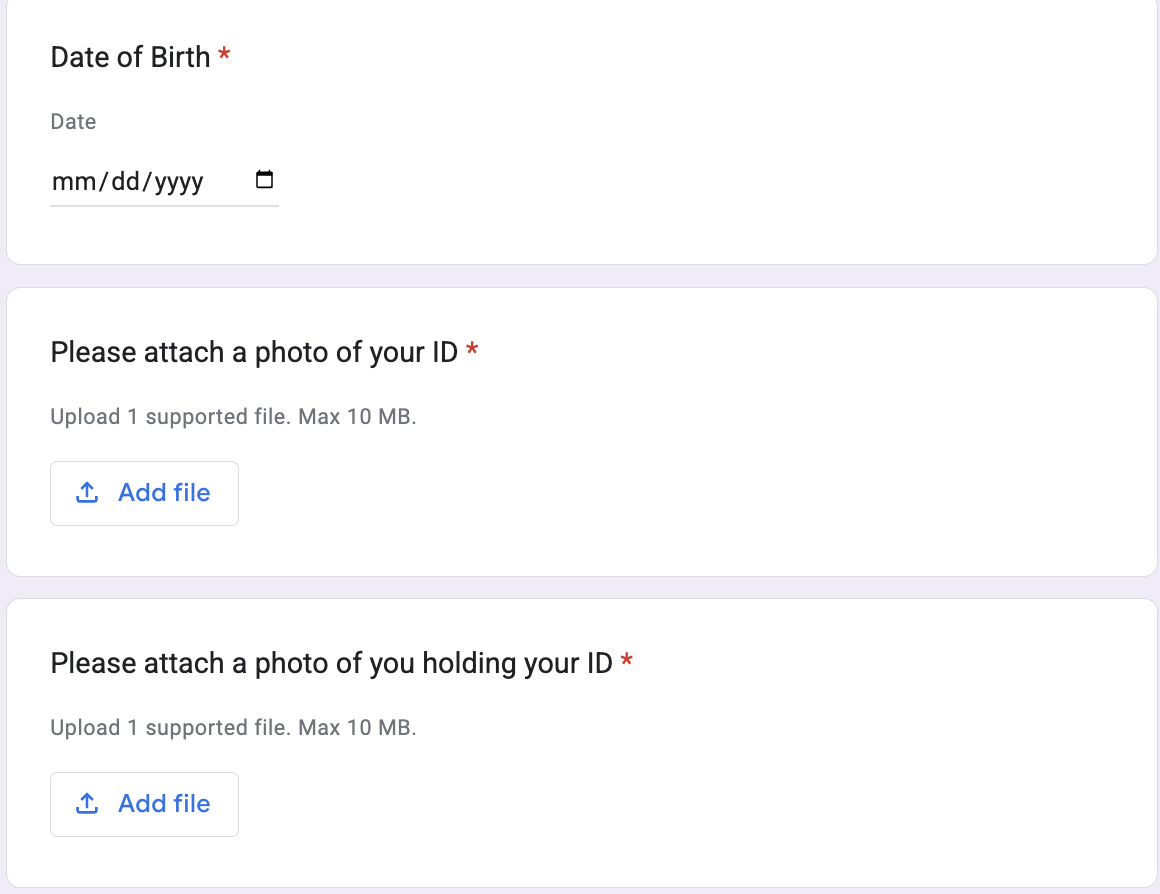This screenshot has height=894, width=1160.
Task: Click the upload arrow icon under holding your ID
Action: tap(87, 804)
